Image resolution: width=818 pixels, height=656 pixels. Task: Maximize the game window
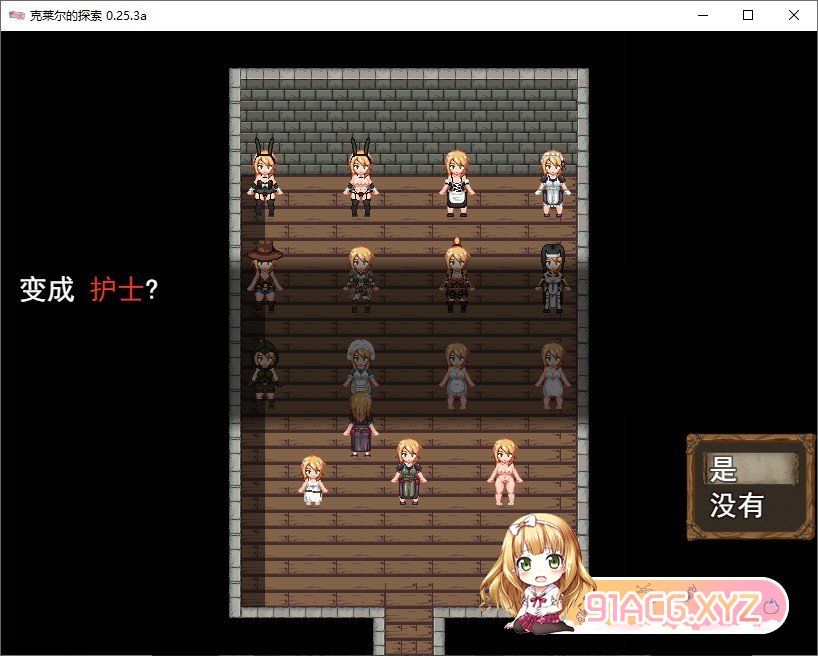tap(747, 15)
